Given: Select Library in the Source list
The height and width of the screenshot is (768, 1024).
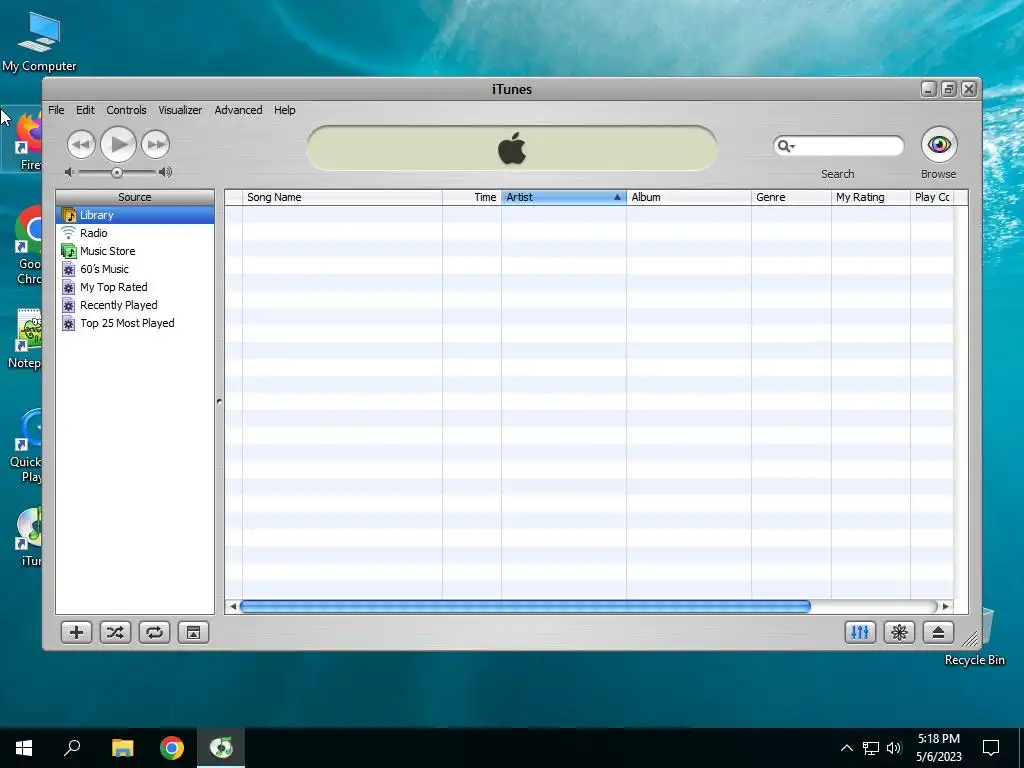Looking at the screenshot, I should click(x=135, y=215).
